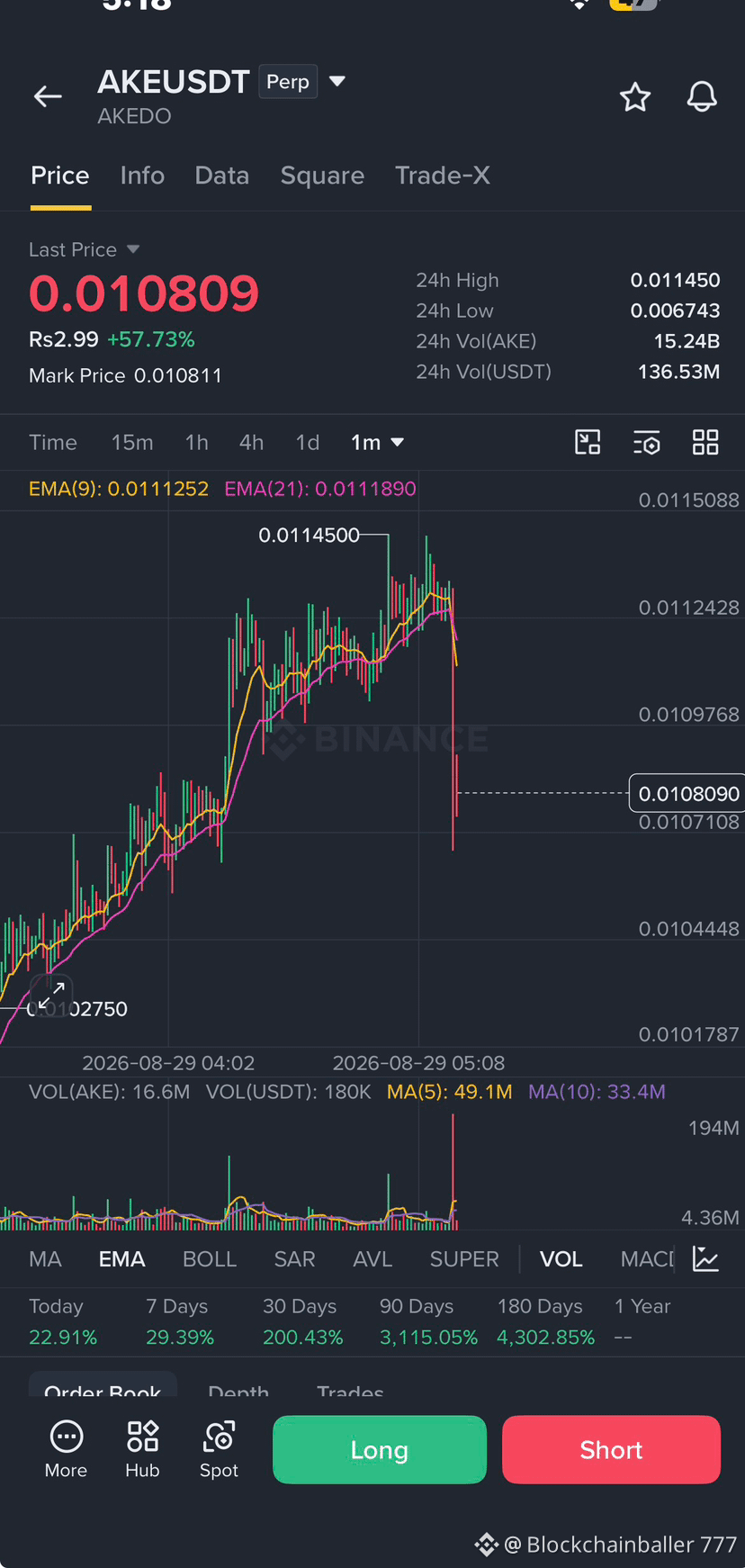Tap the EMA(9) value label
The height and width of the screenshot is (1568, 745).
coord(119,489)
